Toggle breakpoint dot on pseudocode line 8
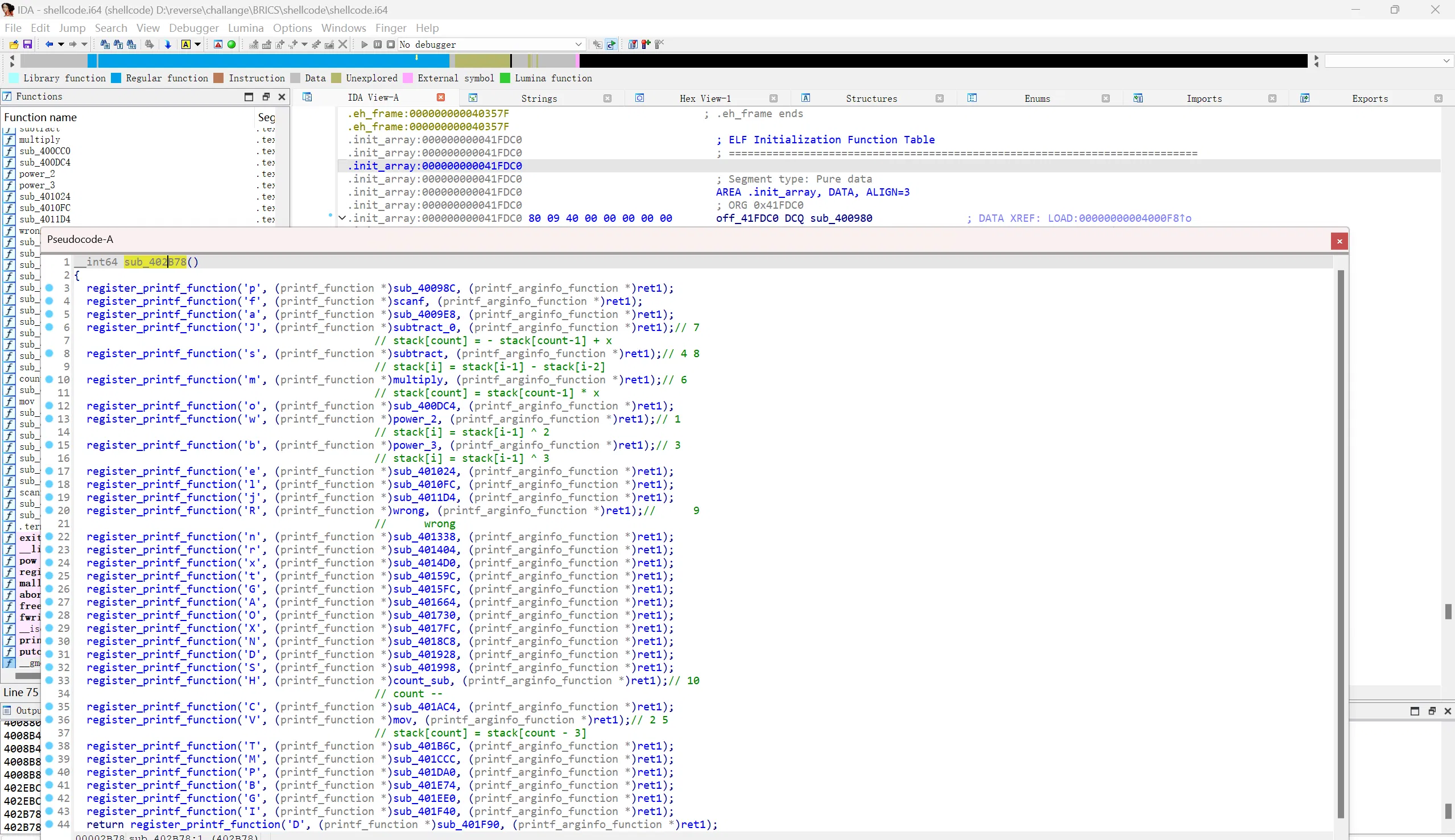Screen dimensions: 1455x840 point(49,353)
